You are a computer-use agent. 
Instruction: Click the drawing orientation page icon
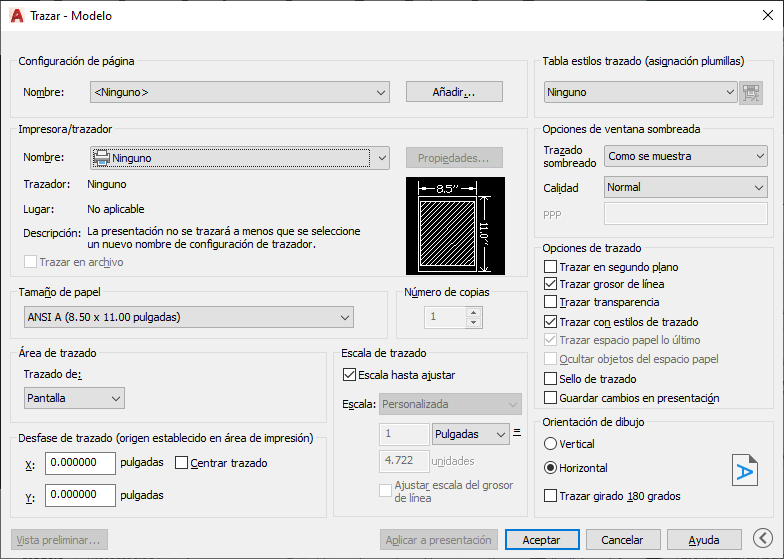744,470
